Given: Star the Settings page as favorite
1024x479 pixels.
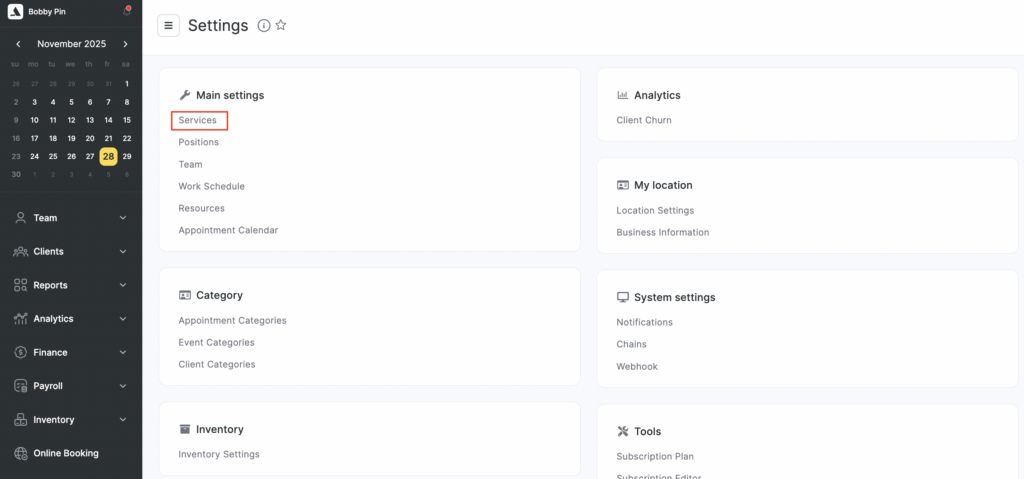Looking at the screenshot, I should click(x=281, y=26).
